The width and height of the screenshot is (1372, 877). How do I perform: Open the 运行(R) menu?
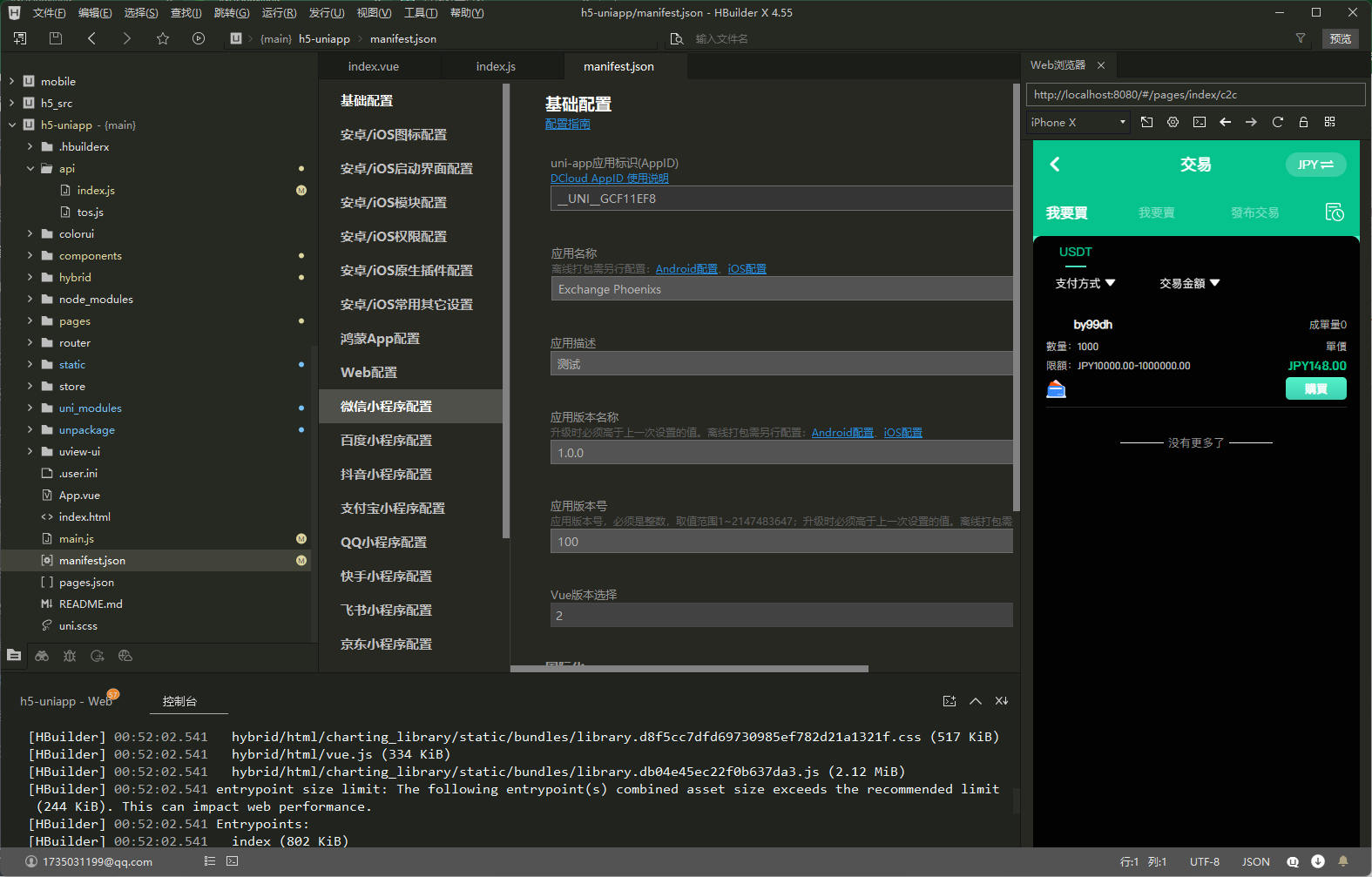[x=279, y=12]
